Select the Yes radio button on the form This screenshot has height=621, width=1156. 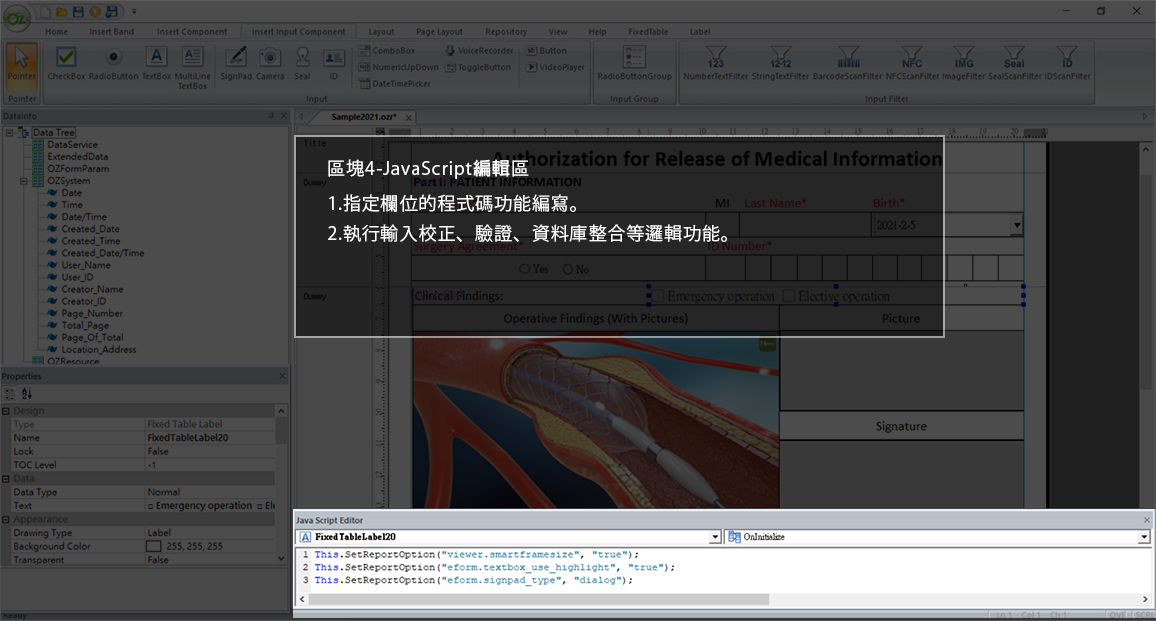coord(525,268)
